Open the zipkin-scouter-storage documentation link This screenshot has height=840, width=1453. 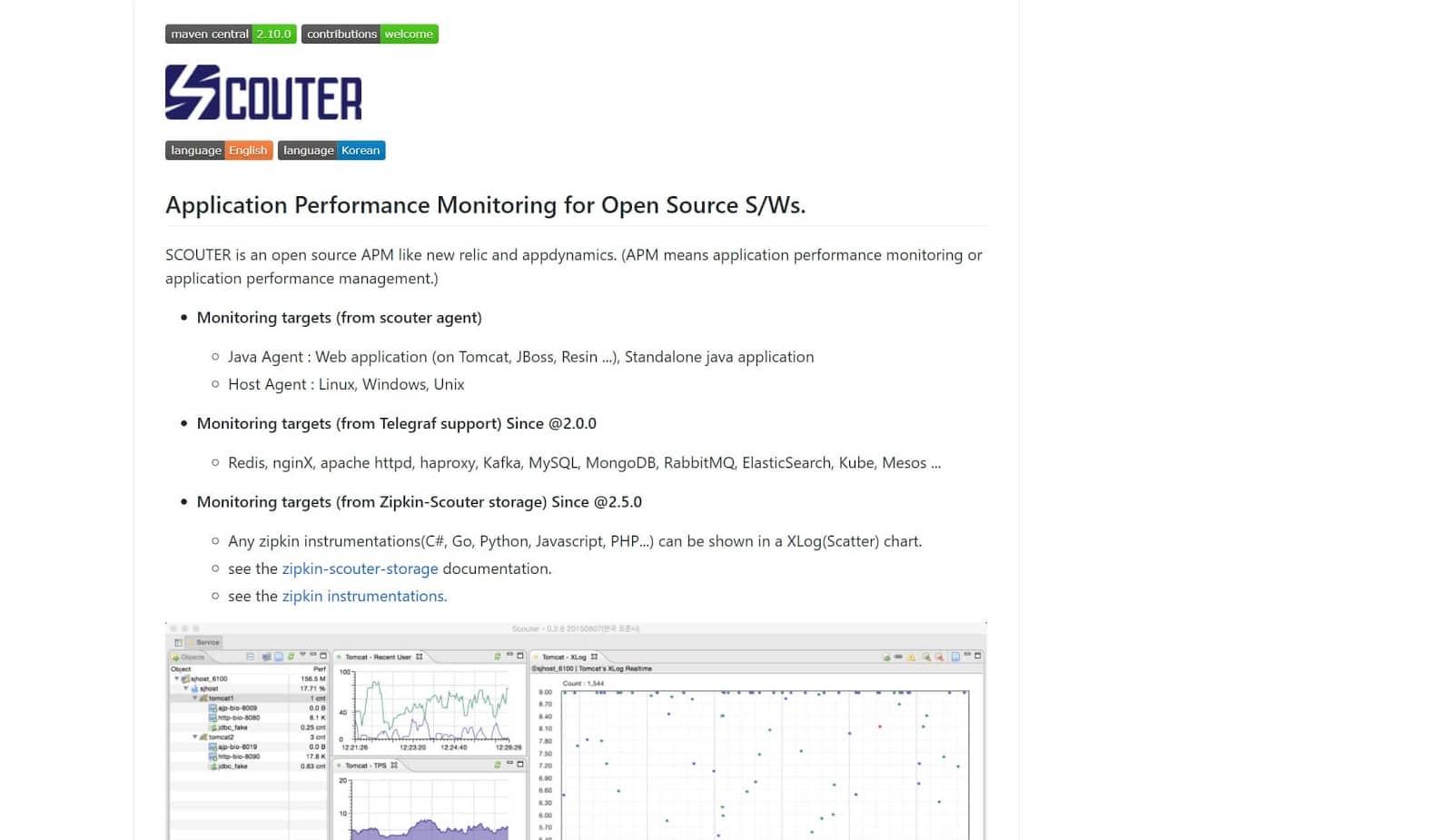click(360, 568)
